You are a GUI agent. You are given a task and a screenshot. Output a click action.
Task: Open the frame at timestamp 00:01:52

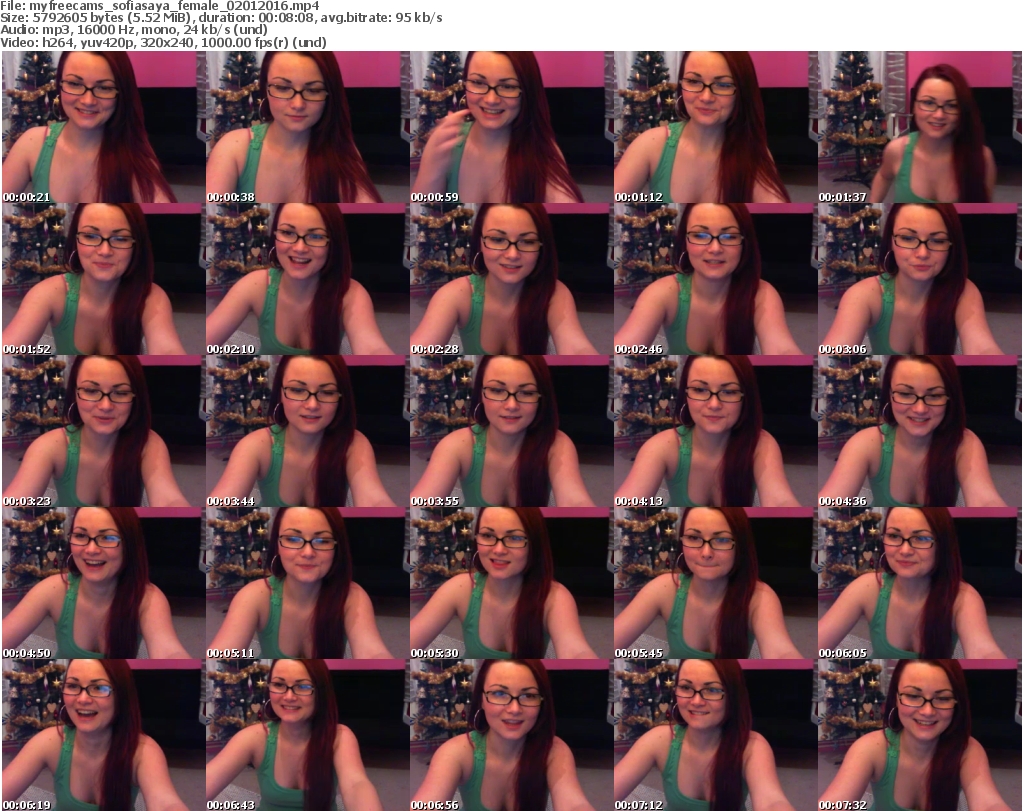[103, 279]
